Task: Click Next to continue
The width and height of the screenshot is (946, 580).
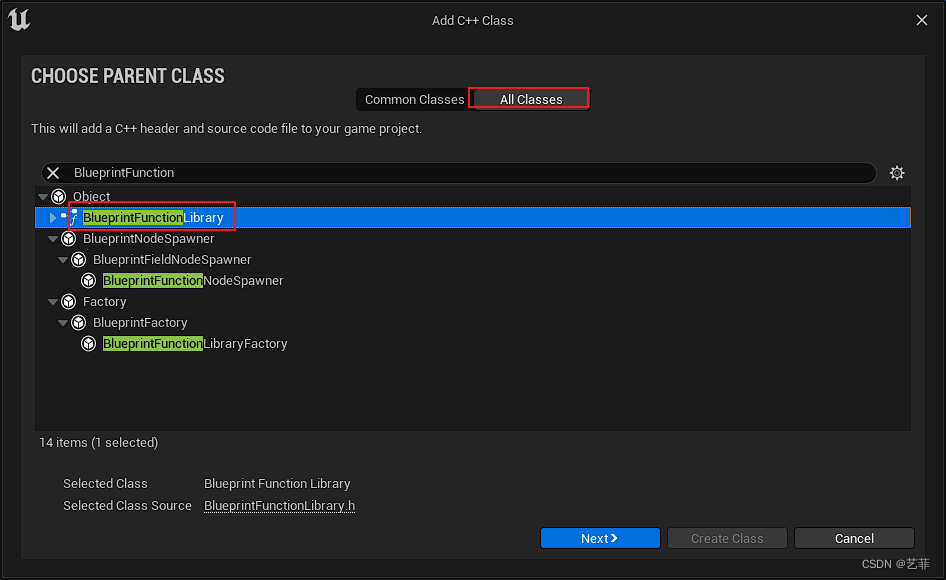Action: pos(600,538)
